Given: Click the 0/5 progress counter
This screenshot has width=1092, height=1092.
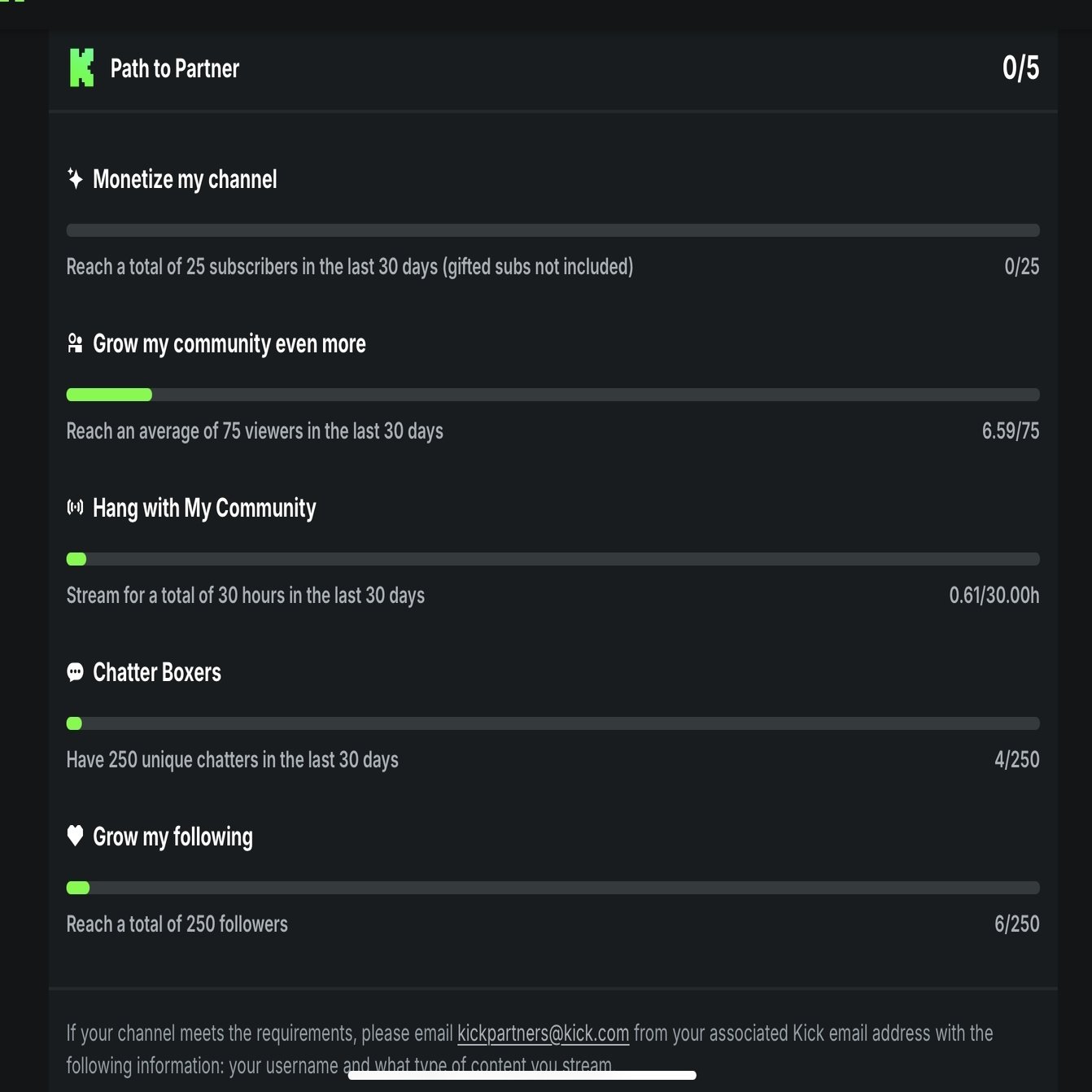Looking at the screenshot, I should coord(1020,68).
